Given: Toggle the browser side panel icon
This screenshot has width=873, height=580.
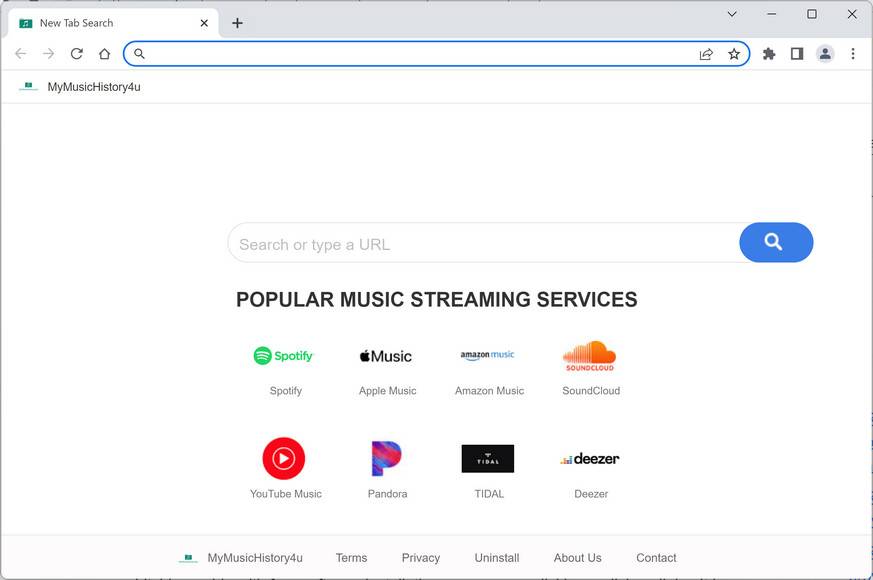Looking at the screenshot, I should click(797, 53).
